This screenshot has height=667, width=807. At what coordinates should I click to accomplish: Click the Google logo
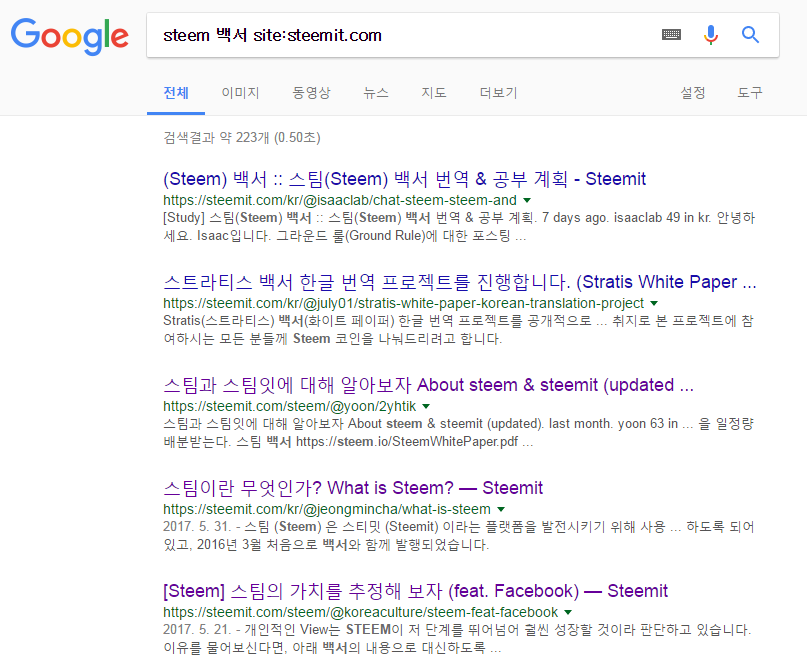point(69,36)
